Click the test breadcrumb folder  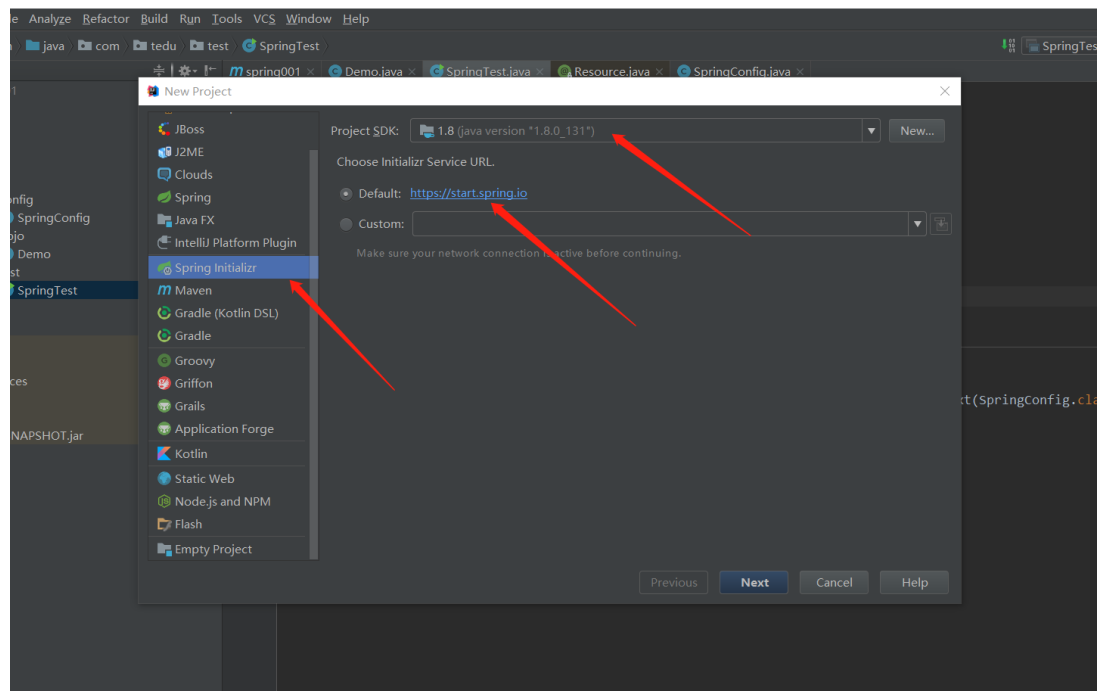[x=209, y=46]
